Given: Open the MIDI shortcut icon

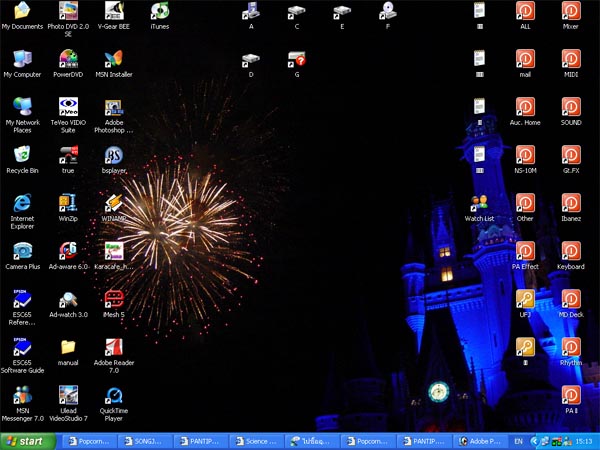Looking at the screenshot, I should point(571,59).
